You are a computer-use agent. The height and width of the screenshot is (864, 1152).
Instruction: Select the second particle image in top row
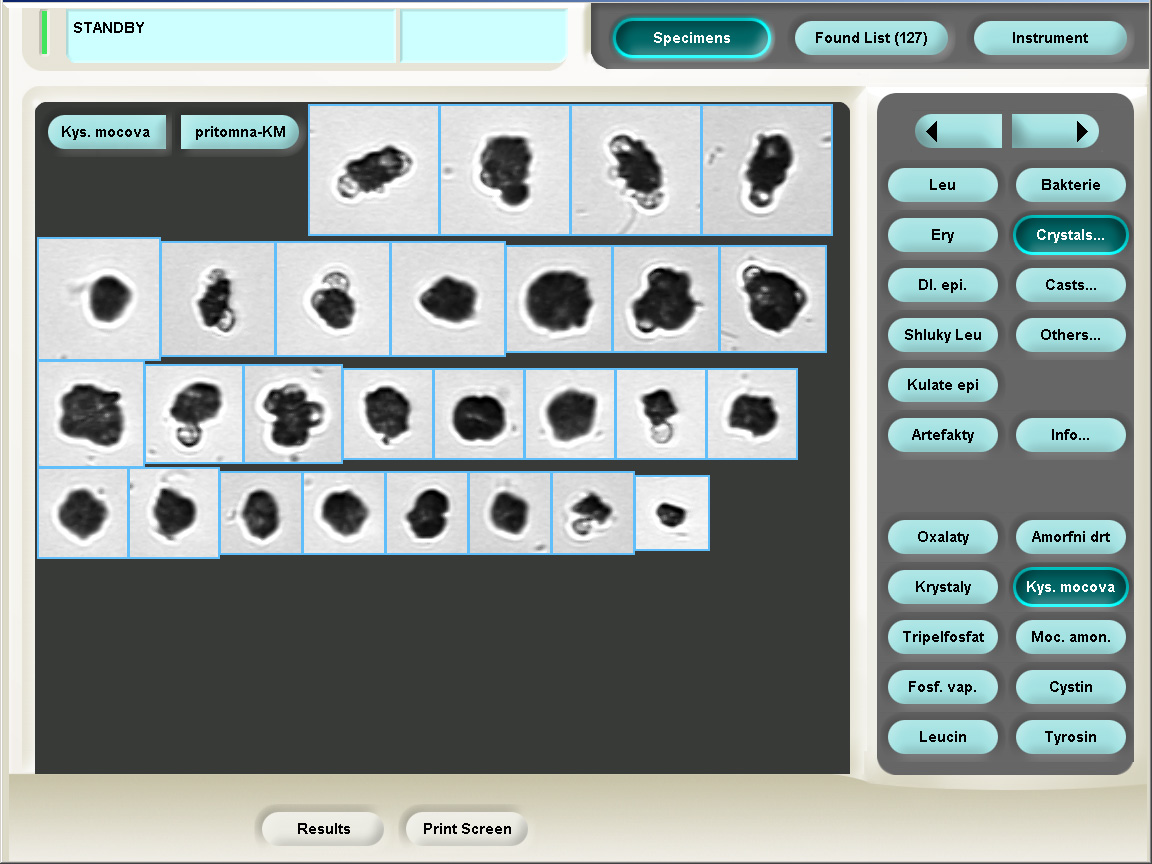(505, 170)
